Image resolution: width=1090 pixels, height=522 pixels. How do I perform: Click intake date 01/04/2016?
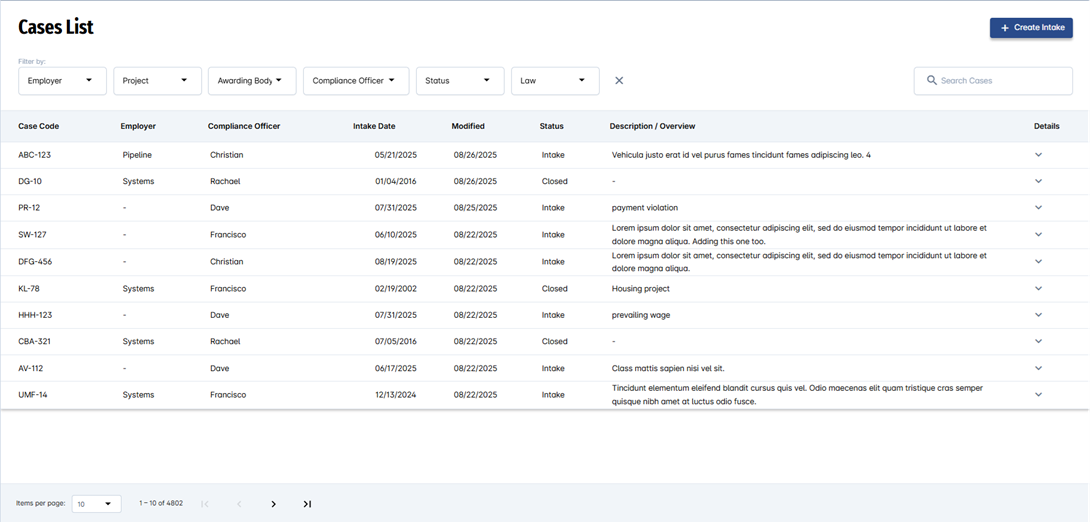(x=396, y=181)
